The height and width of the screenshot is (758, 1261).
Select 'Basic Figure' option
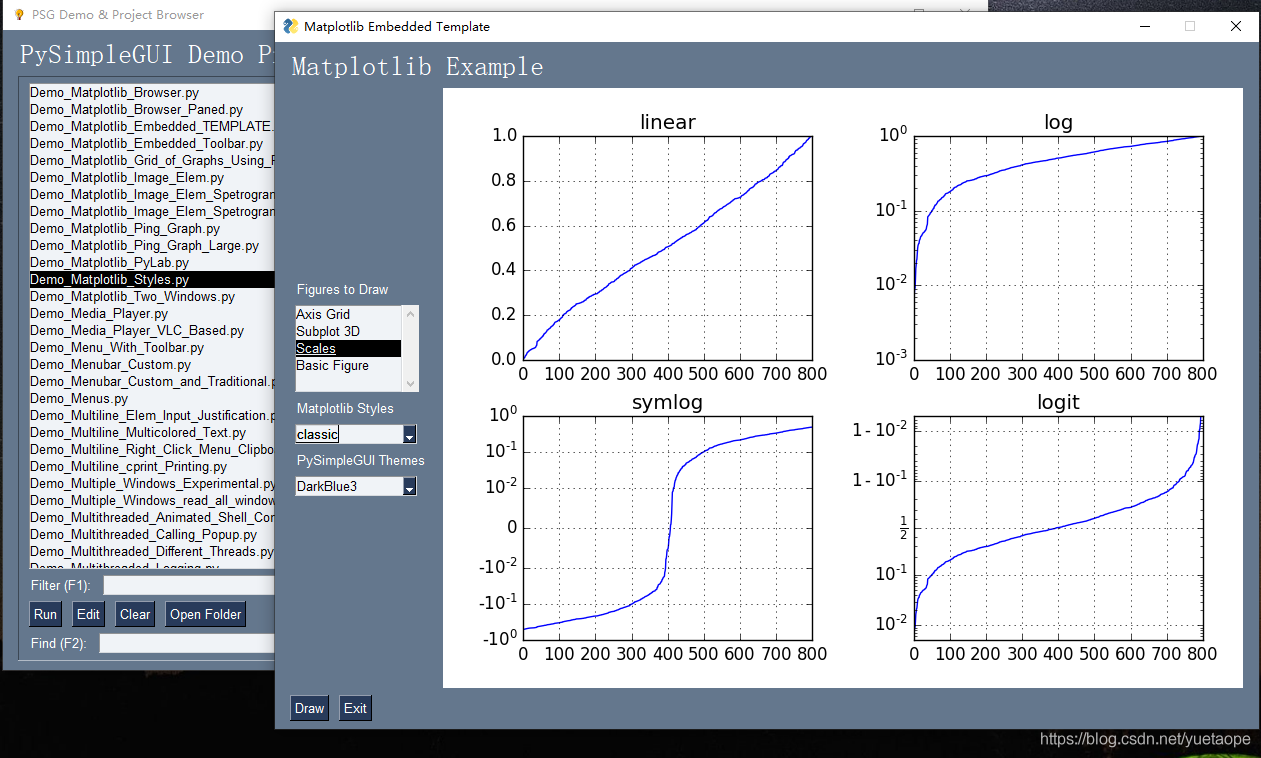pyautogui.click(x=348, y=365)
